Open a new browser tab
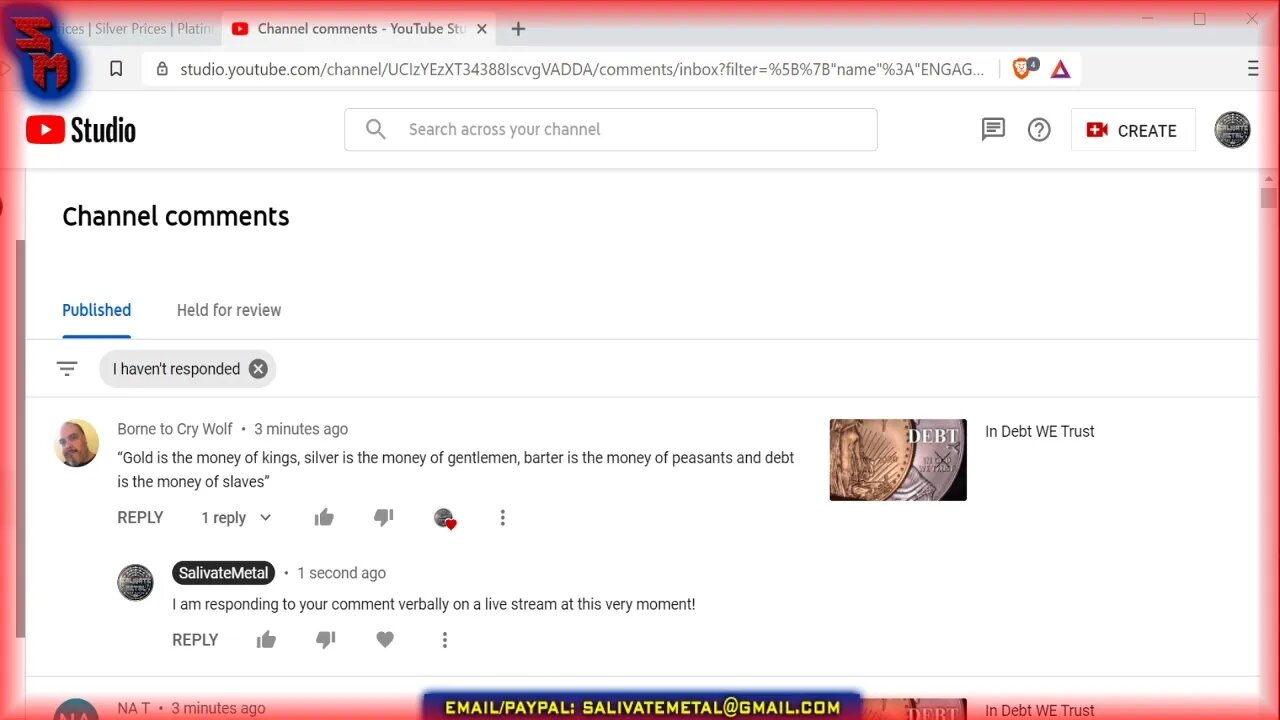1280x720 pixels. click(x=518, y=29)
